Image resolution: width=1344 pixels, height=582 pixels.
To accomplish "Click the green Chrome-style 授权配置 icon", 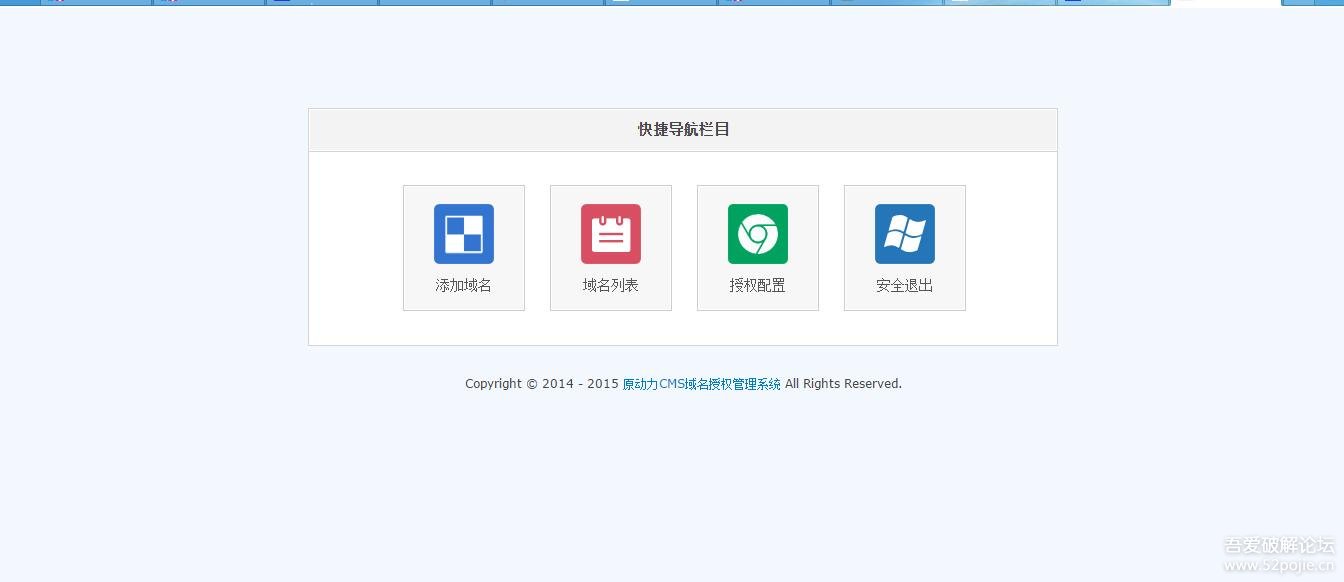I will pyautogui.click(x=757, y=233).
